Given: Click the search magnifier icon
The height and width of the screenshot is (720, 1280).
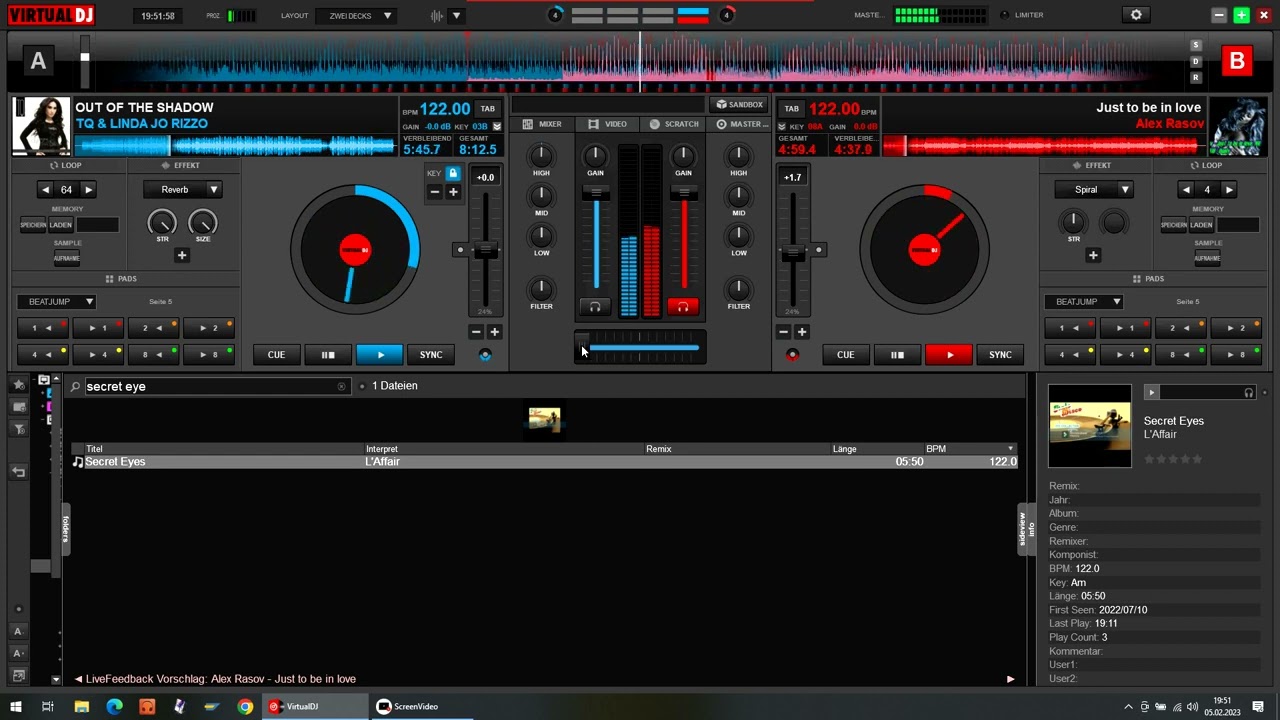Looking at the screenshot, I should click(75, 386).
